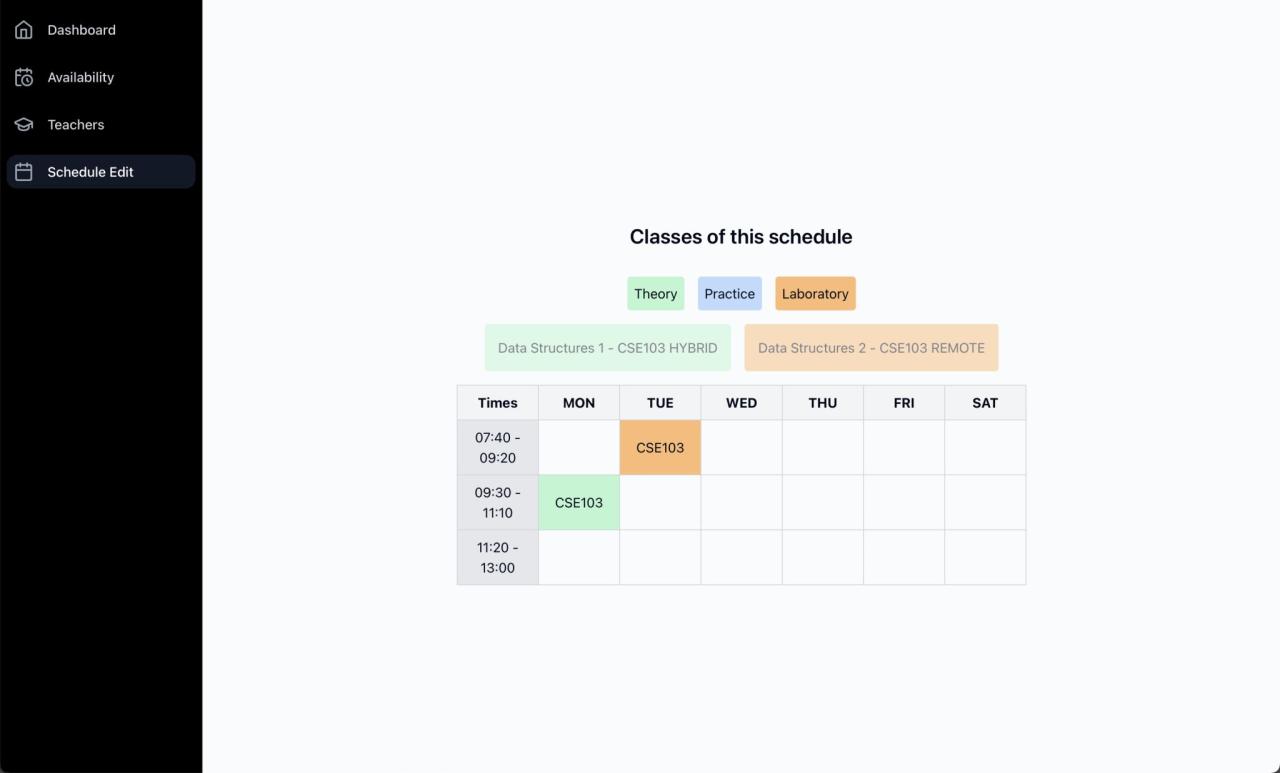Screen dimensions: 1280x773
Task: Click the empty Wednesday 09:30 slot
Action: tap(741, 503)
